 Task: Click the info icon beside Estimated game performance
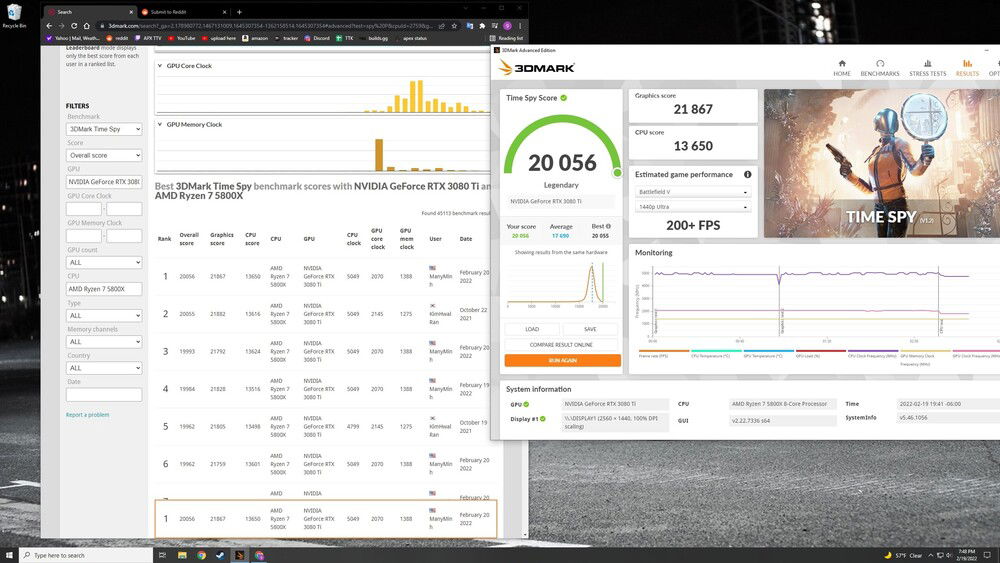click(x=747, y=174)
